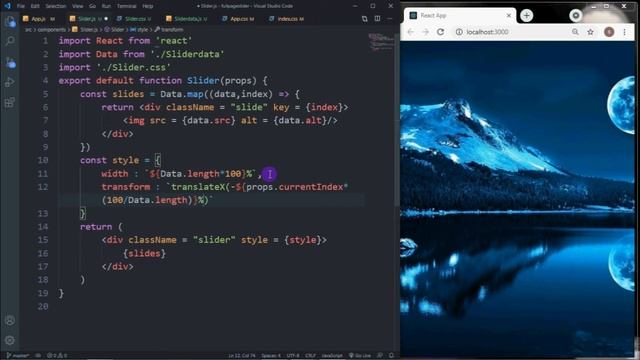Click 'UTF-8' encoding in status bar
640x360 pixels.
tap(293, 356)
